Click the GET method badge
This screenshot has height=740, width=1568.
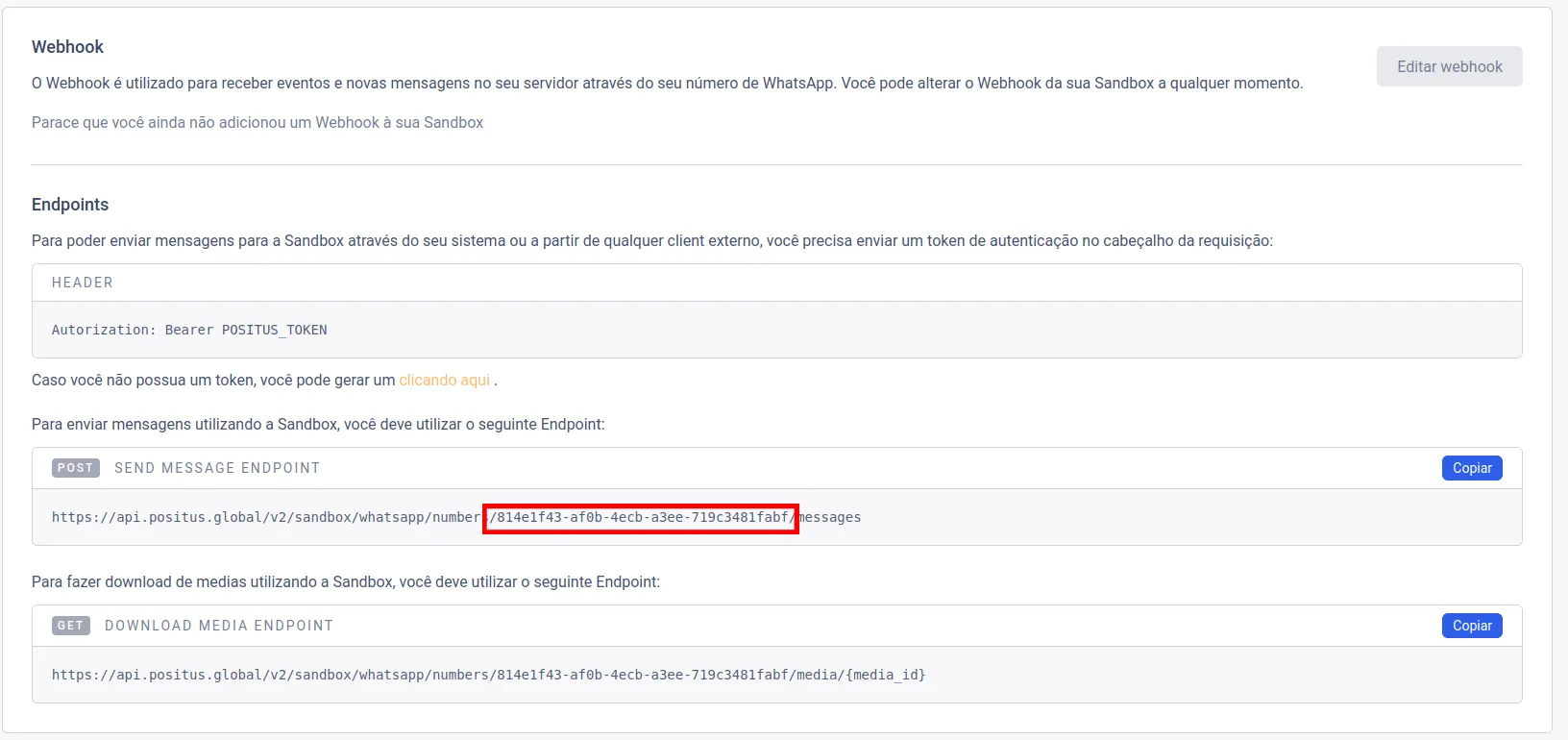[x=71, y=626]
